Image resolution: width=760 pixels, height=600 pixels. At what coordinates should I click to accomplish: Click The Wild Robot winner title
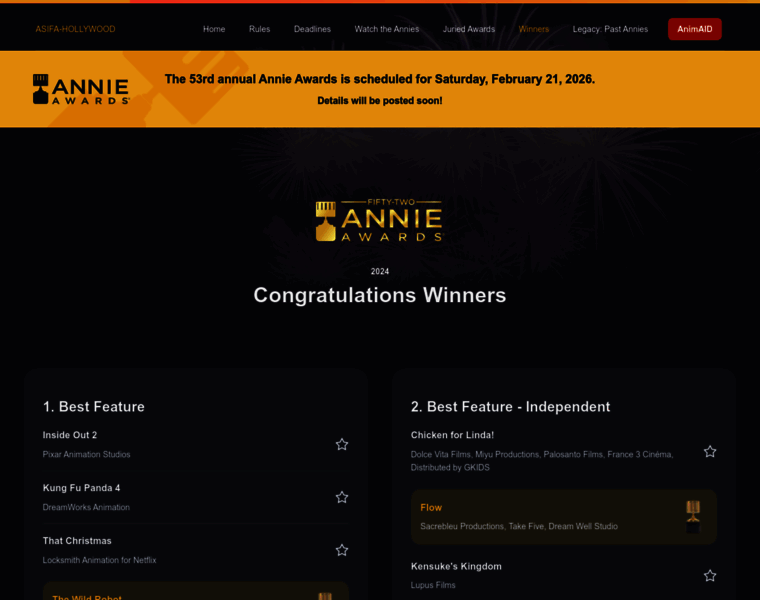click(87, 597)
